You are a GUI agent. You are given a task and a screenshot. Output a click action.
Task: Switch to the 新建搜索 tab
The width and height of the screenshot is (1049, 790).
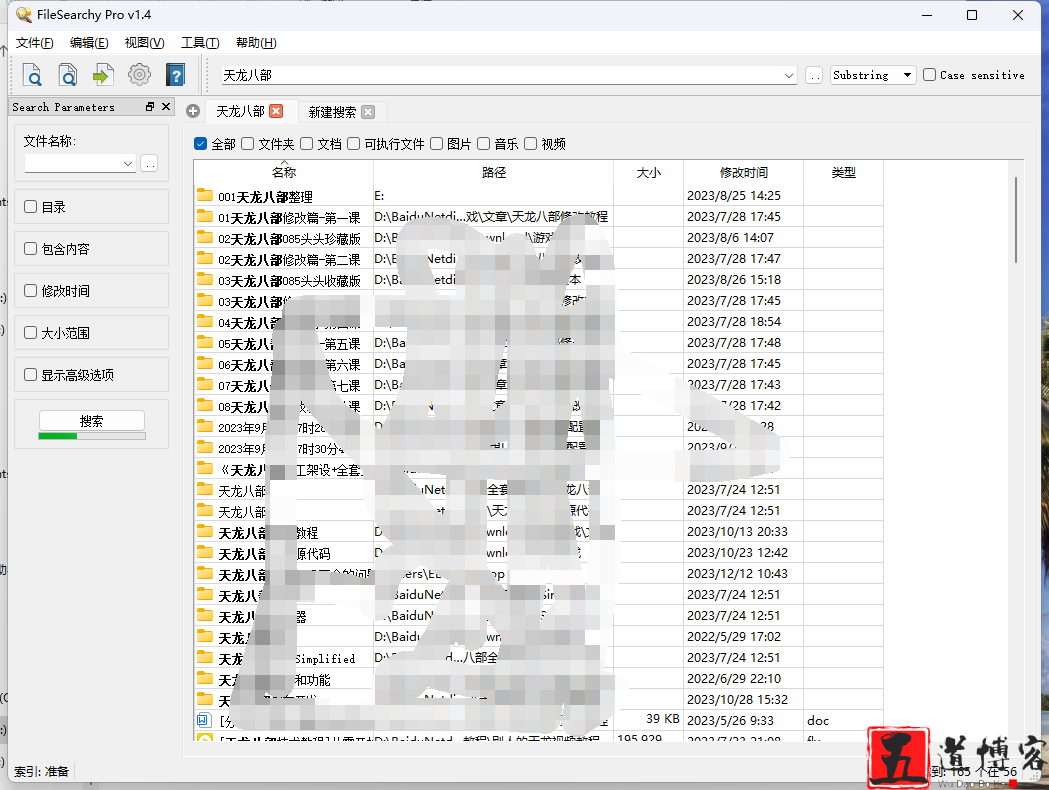(332, 112)
